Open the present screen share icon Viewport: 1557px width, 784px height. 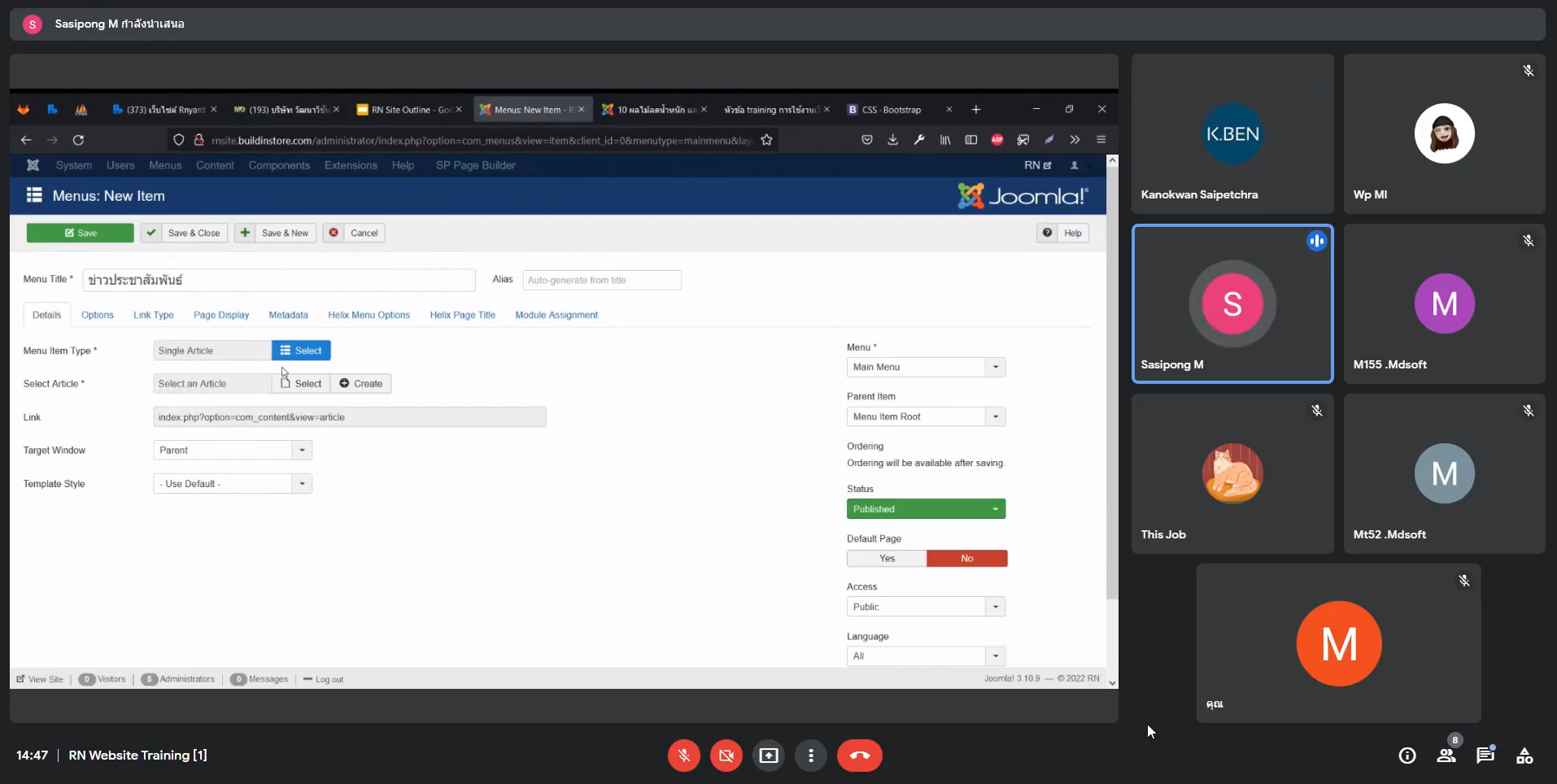pyautogui.click(x=768, y=756)
